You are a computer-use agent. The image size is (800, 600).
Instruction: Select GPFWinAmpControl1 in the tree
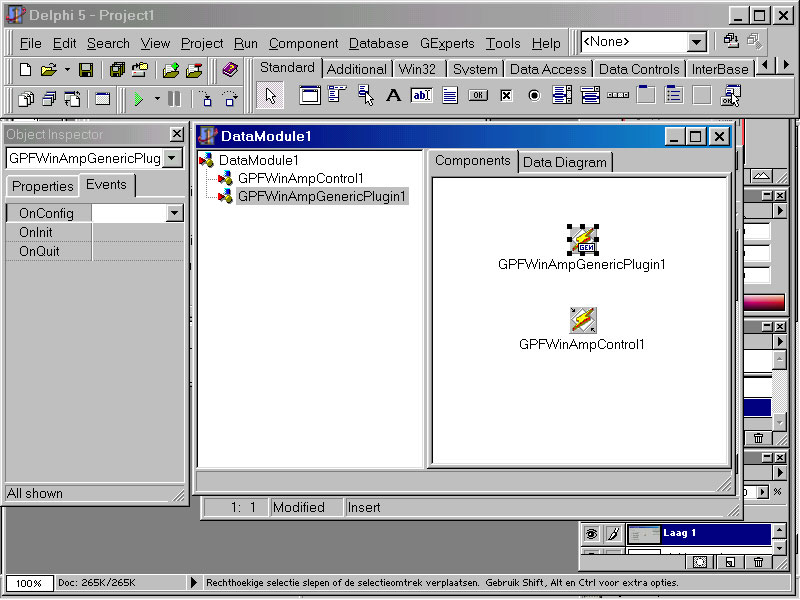point(300,178)
